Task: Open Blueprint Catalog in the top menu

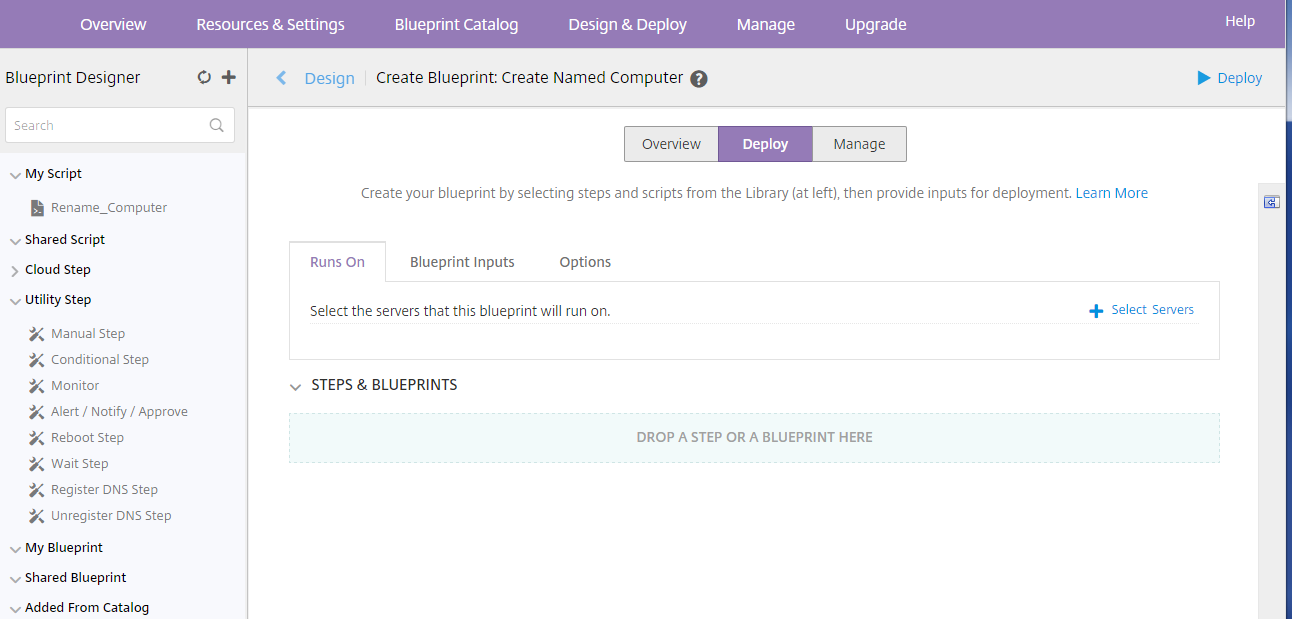Action: 456,24
